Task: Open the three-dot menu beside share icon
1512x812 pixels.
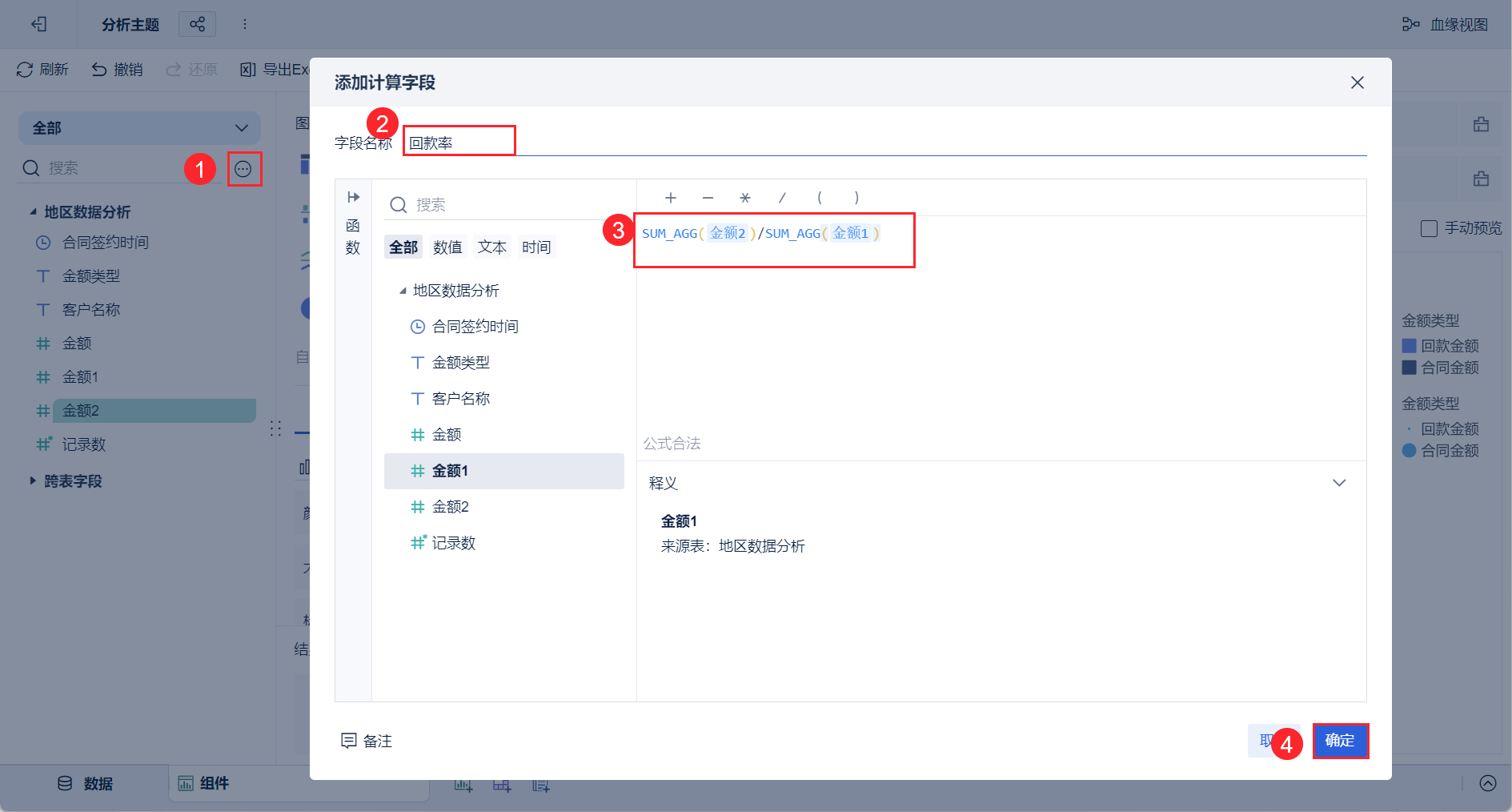Action: [245, 24]
